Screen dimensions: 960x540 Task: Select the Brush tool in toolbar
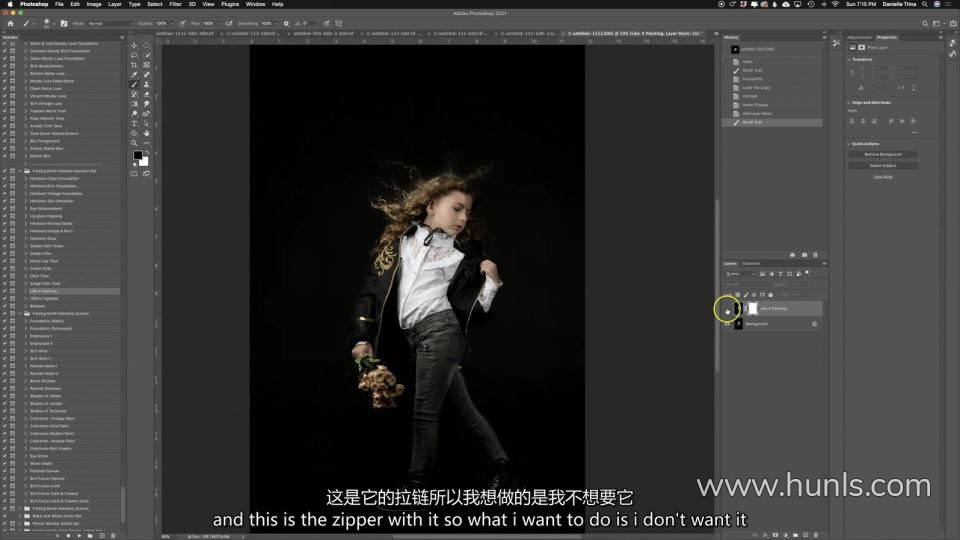coord(134,84)
